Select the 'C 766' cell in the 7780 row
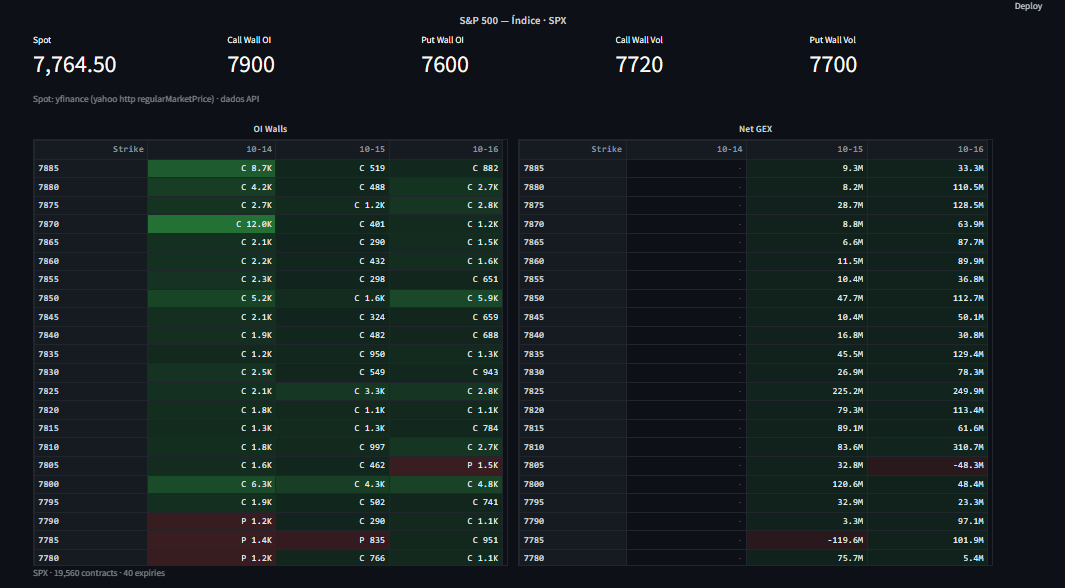This screenshot has width=1065, height=588. (332, 558)
